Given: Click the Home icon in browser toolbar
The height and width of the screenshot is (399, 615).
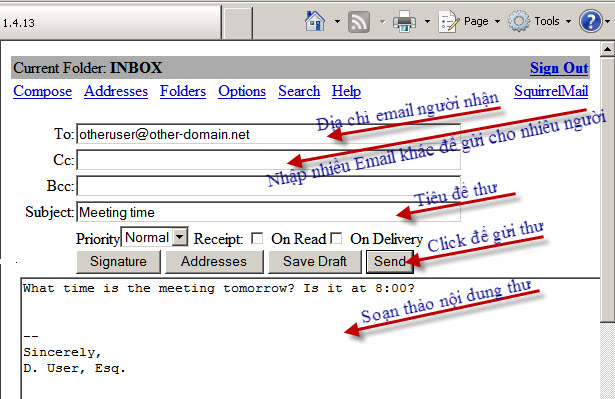Looking at the screenshot, I should coord(315,21).
